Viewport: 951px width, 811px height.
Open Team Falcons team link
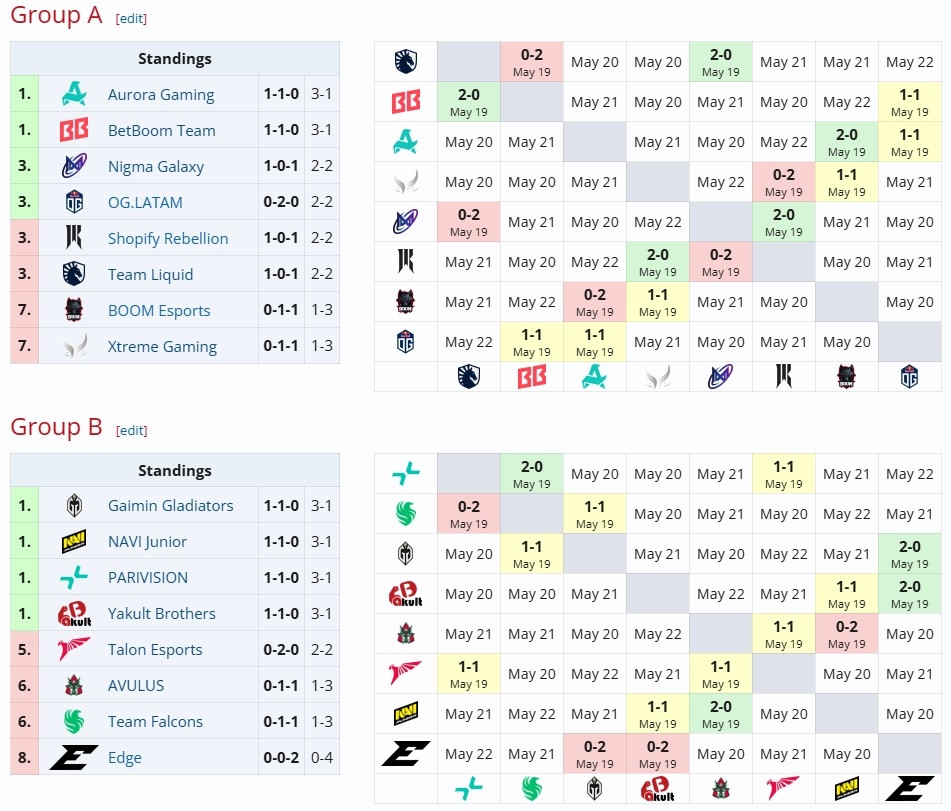click(155, 721)
